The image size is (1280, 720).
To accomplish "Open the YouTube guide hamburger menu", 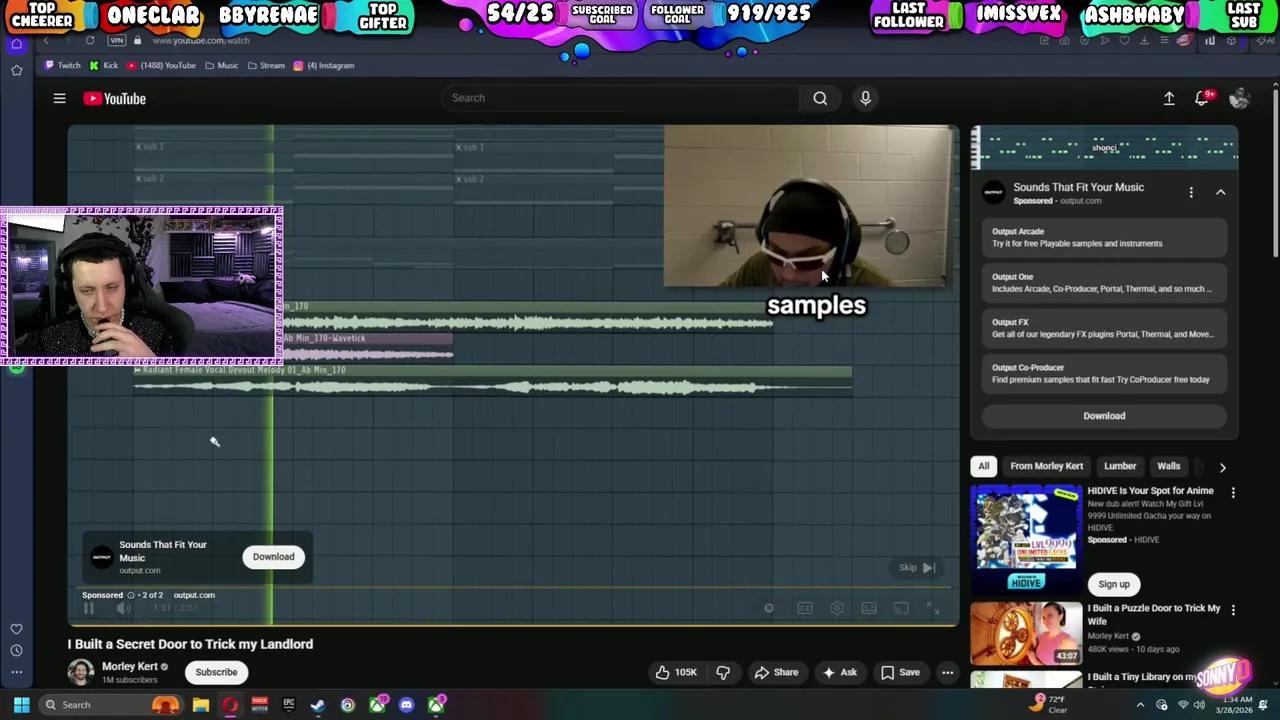I will (59, 98).
